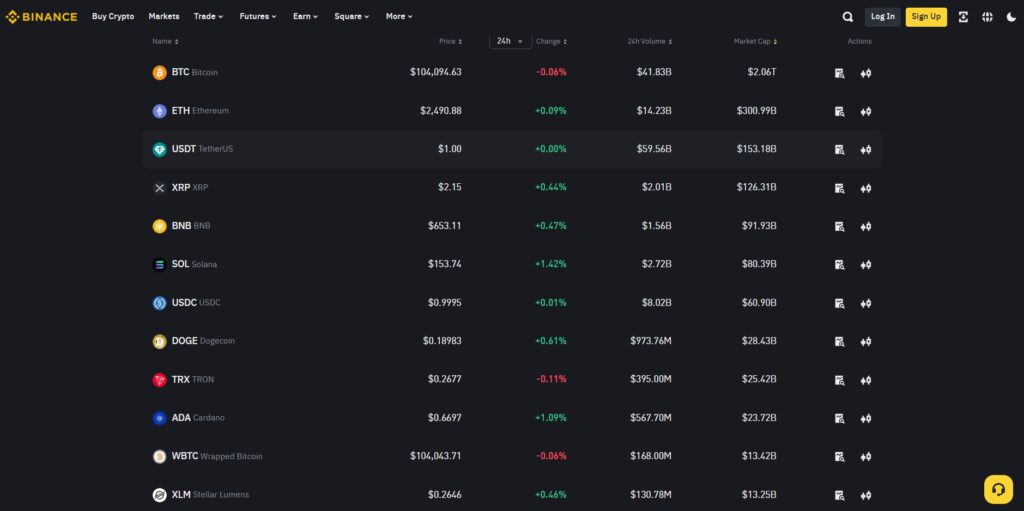Click the DOGE volume $973.76M
This screenshot has height=511, width=1024.
click(x=651, y=341)
